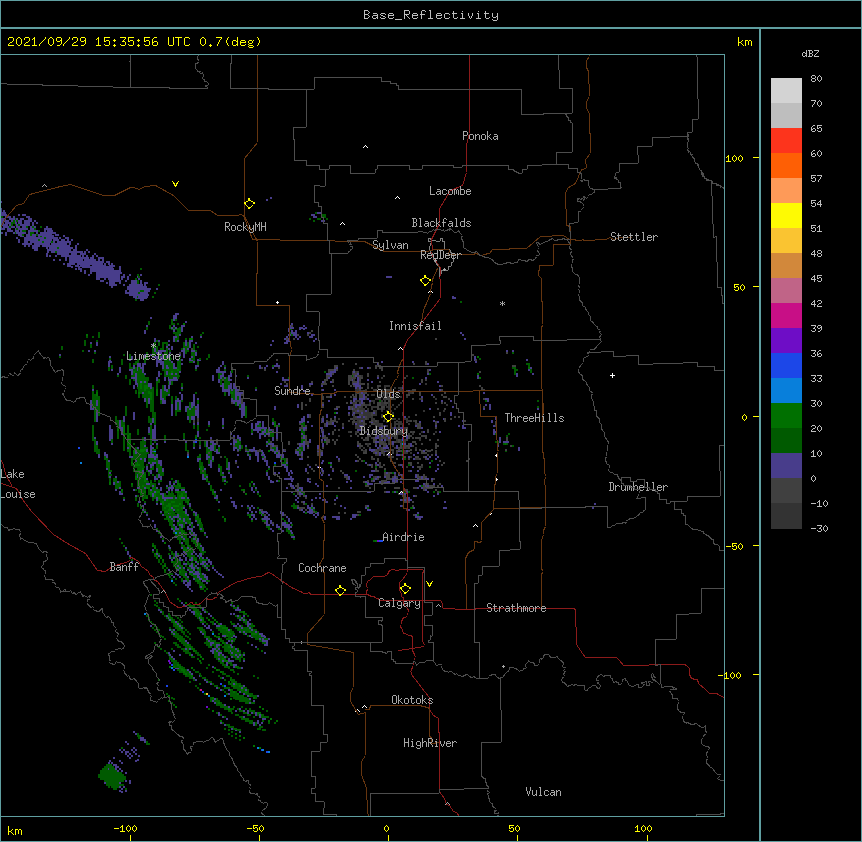Click the HighRiver label
Image resolution: width=862 pixels, height=842 pixels.
[430, 743]
